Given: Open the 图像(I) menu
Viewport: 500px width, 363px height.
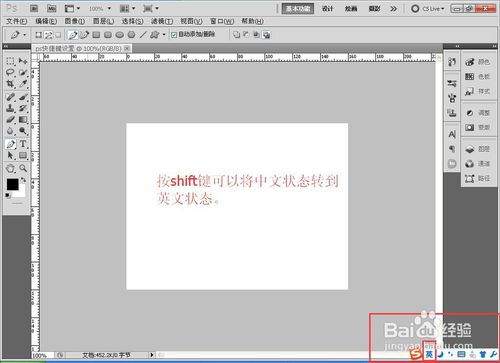Looking at the screenshot, I should (74, 21).
